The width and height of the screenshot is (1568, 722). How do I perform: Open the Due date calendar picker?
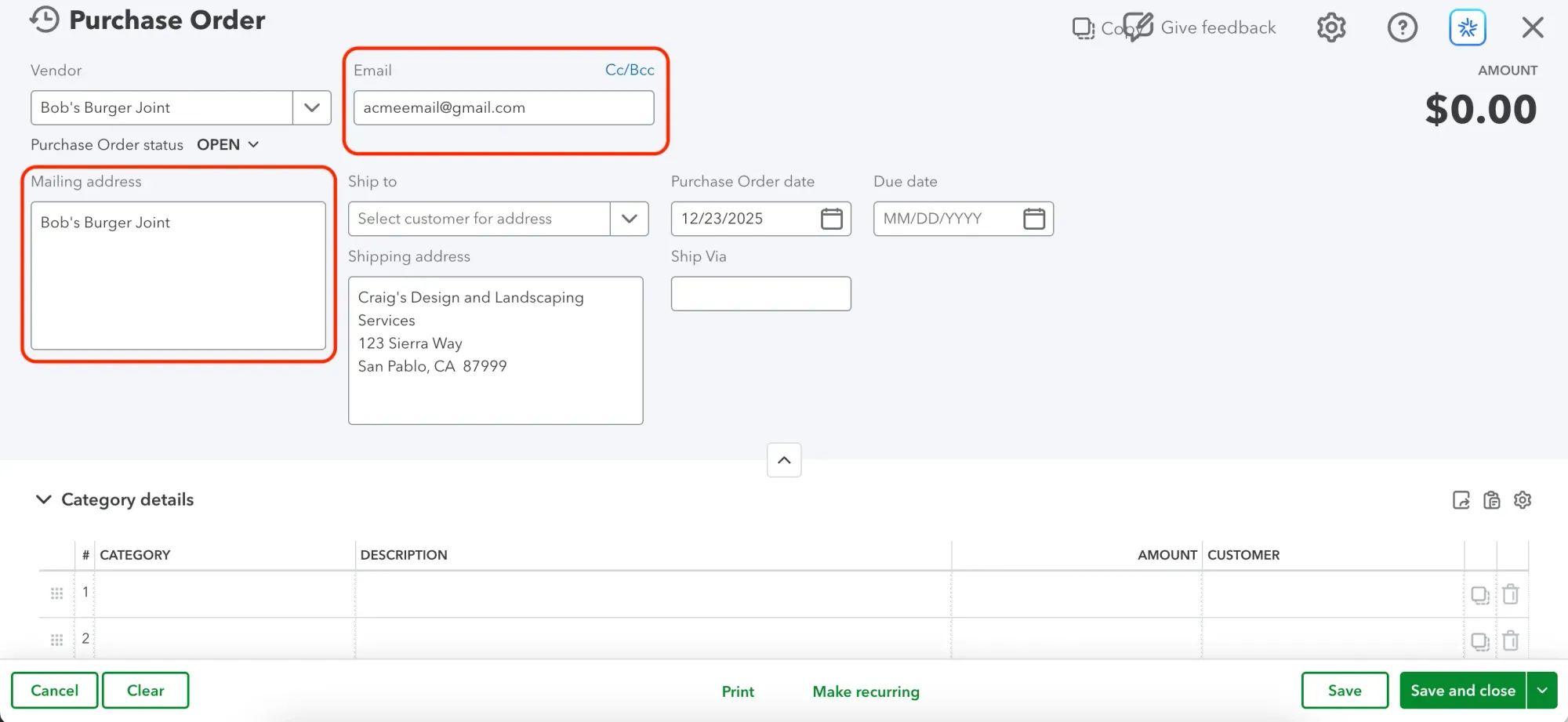tap(1035, 219)
